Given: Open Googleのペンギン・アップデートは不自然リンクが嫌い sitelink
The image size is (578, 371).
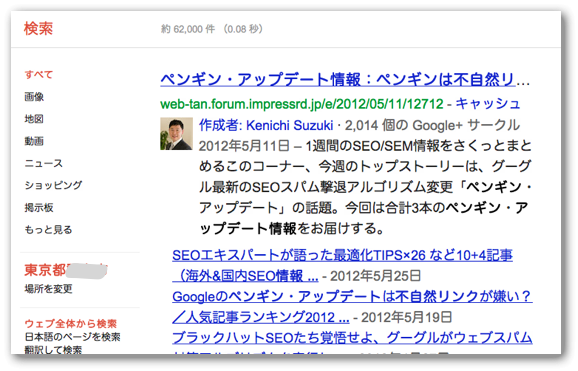Looking at the screenshot, I should click(352, 306).
